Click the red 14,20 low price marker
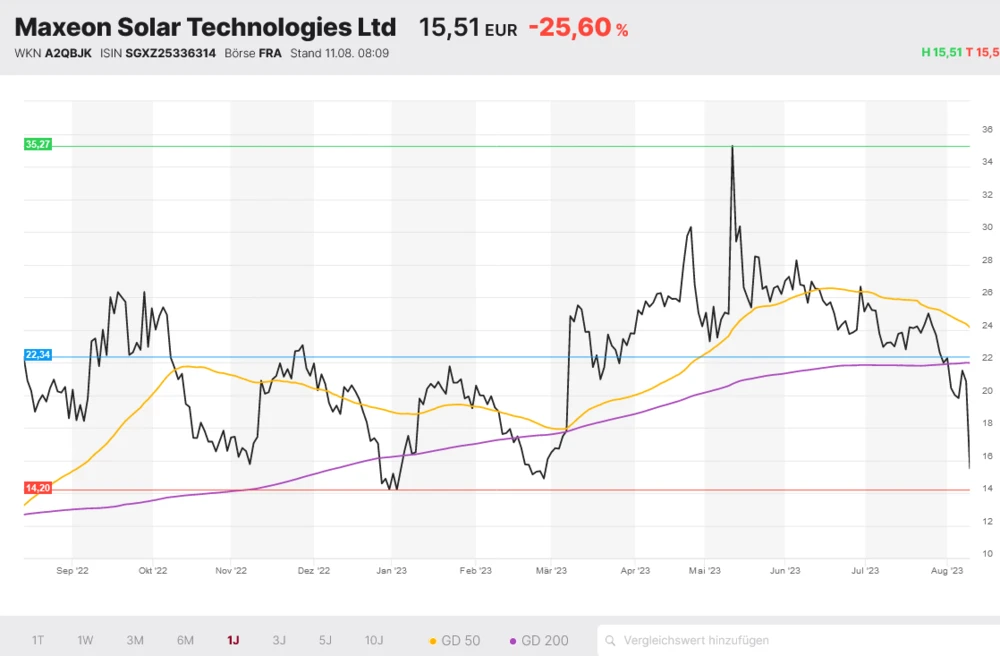The image size is (1000, 656). point(37,488)
